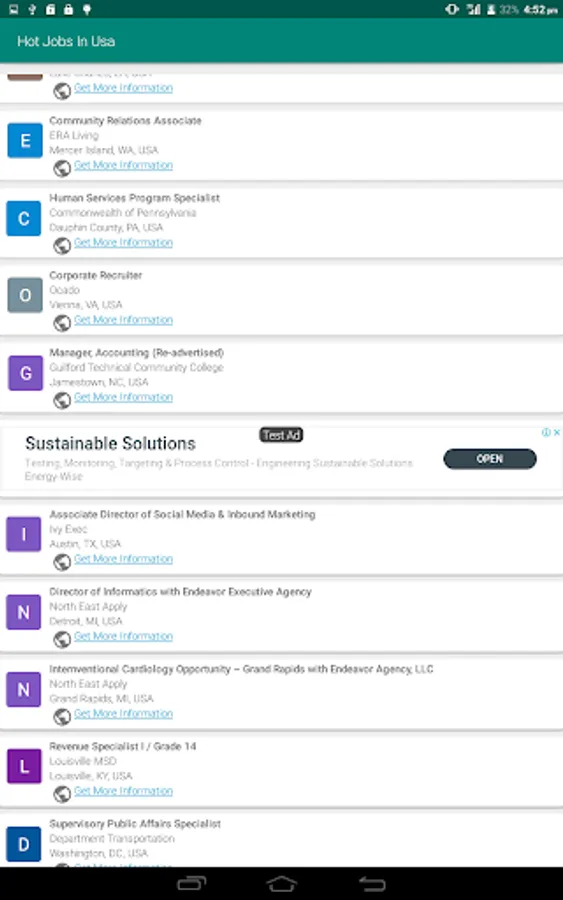Select Community Relations Associate job title
Image resolution: width=563 pixels, height=900 pixels.
[125, 121]
